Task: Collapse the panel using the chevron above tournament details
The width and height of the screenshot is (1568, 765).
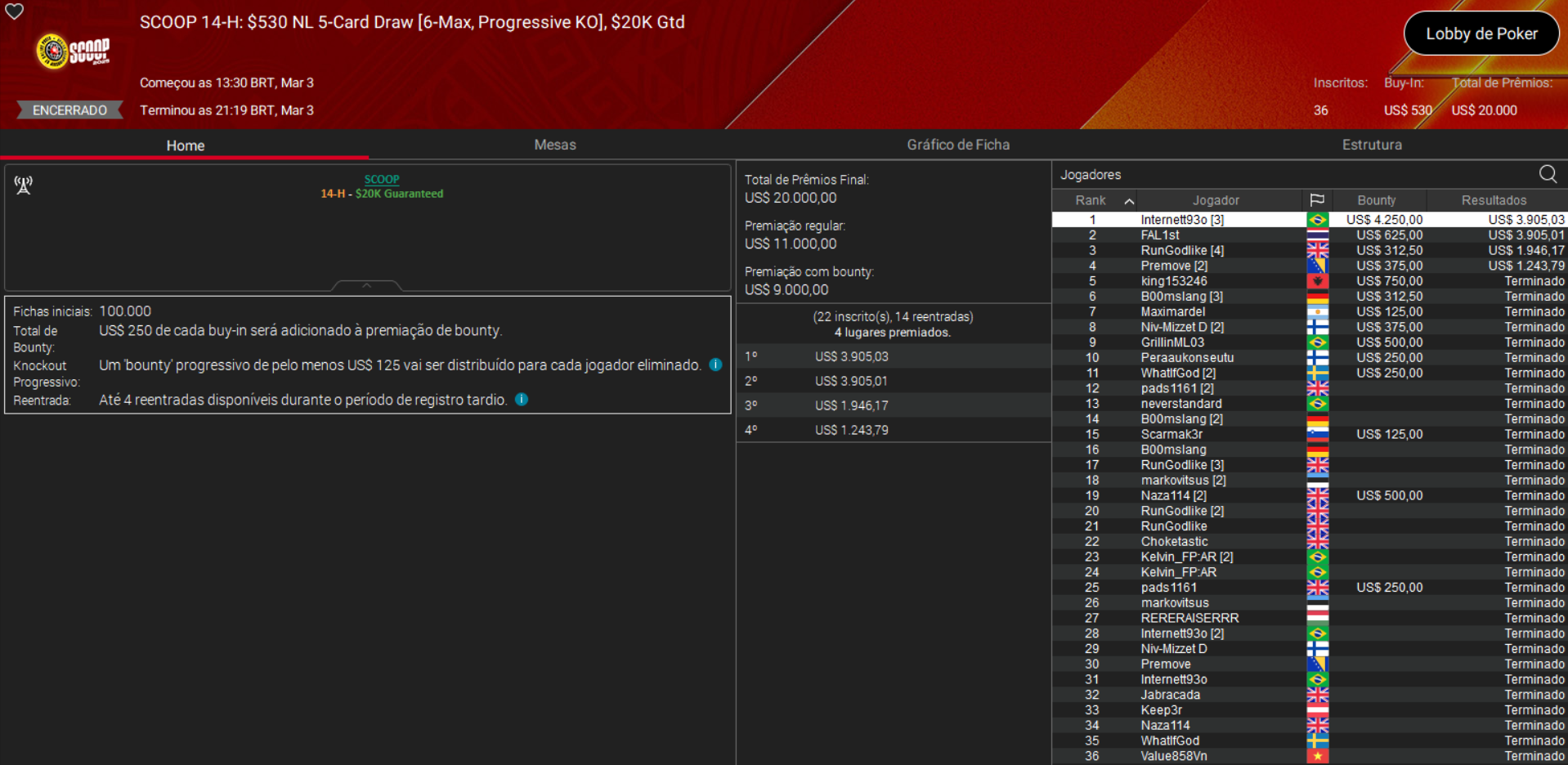Action: coord(366,285)
